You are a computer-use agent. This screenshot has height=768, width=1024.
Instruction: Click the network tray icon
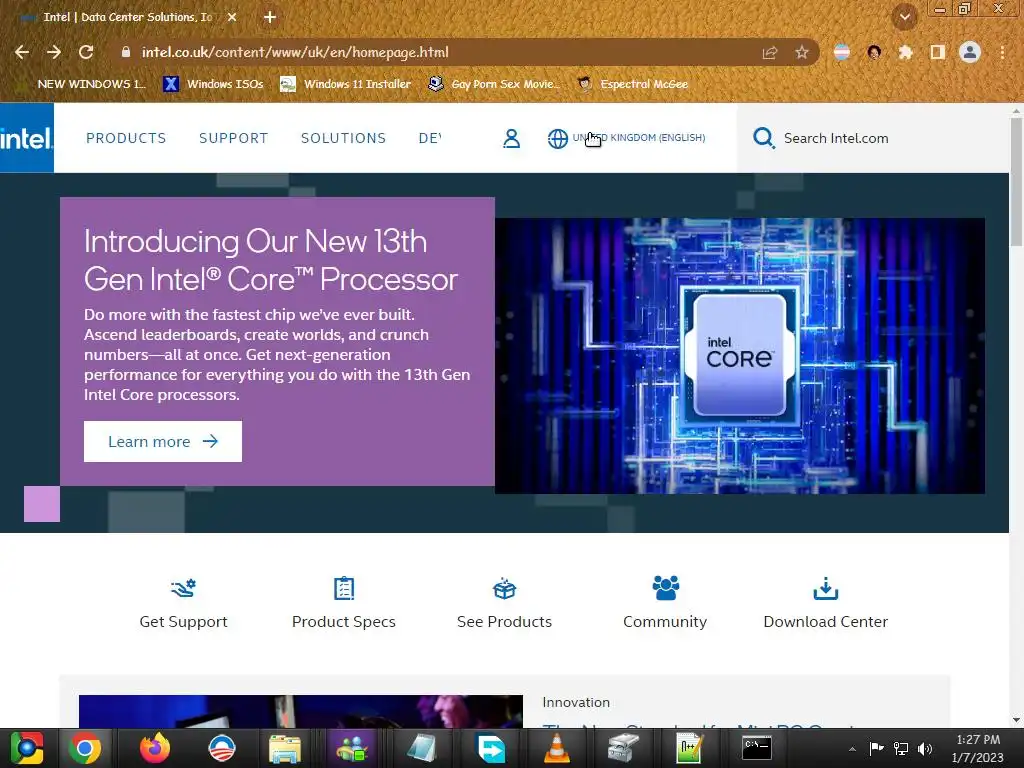(x=901, y=748)
